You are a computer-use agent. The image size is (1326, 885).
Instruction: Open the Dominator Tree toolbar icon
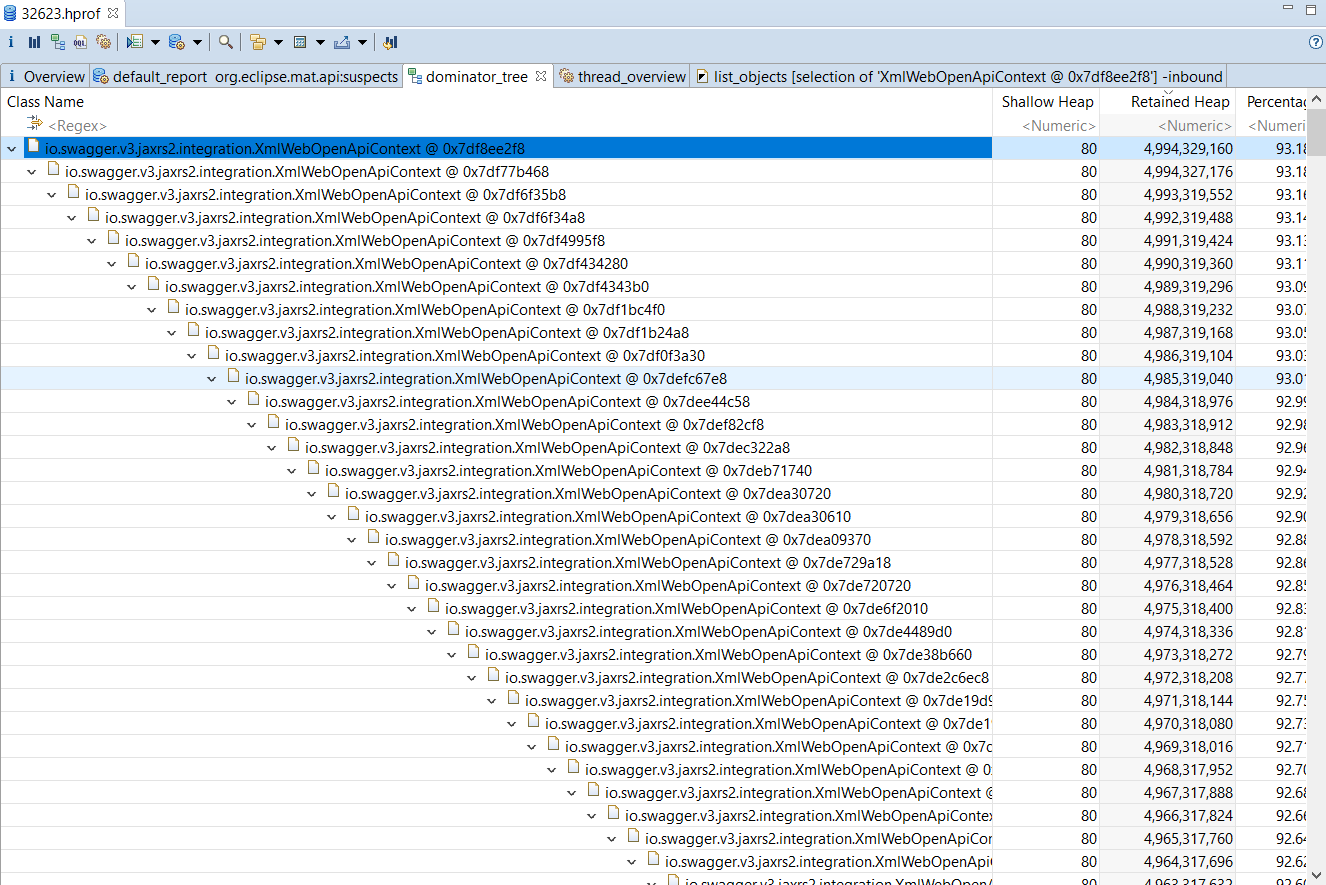click(58, 41)
